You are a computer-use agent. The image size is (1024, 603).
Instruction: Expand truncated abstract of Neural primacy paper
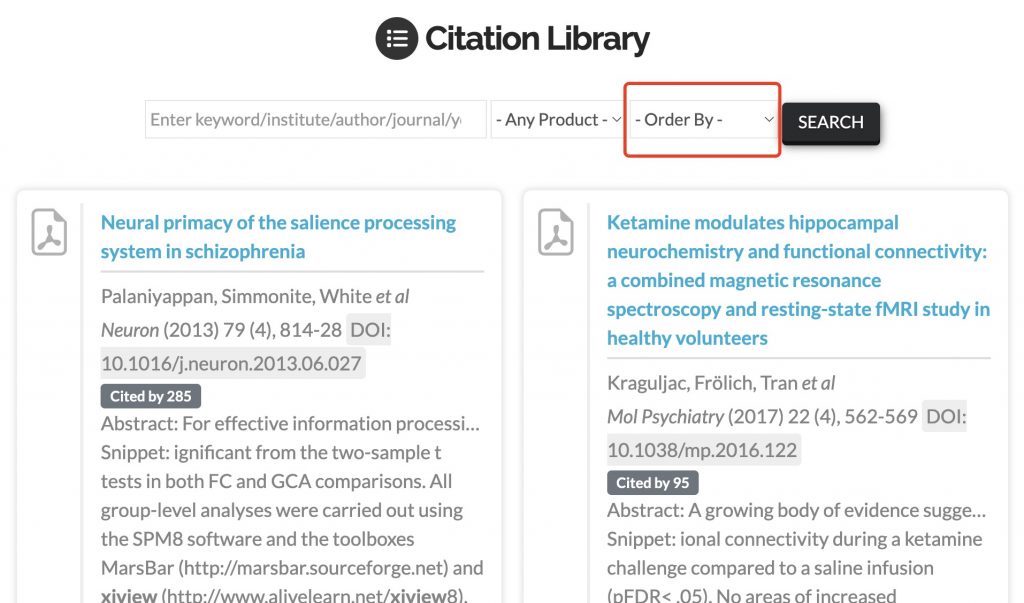coord(290,423)
